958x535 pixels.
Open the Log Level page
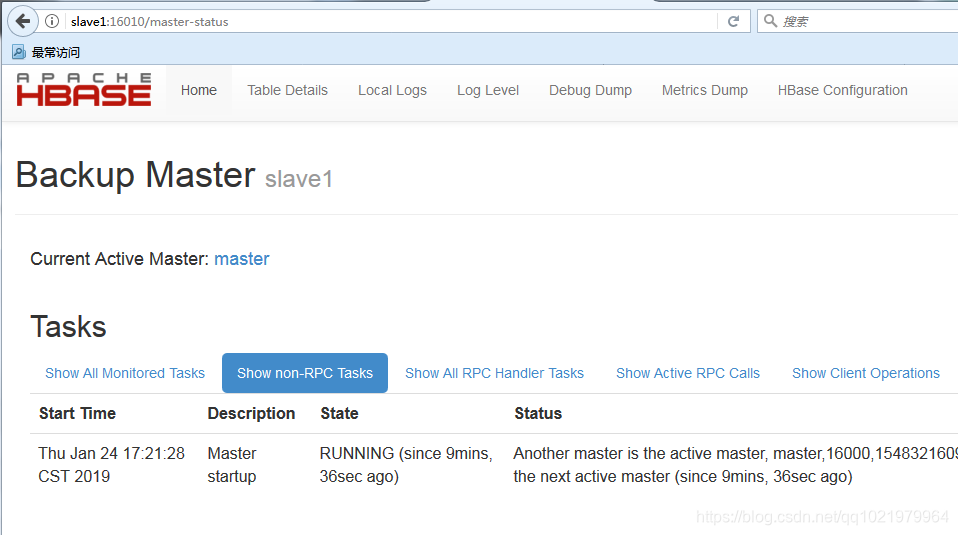(488, 90)
